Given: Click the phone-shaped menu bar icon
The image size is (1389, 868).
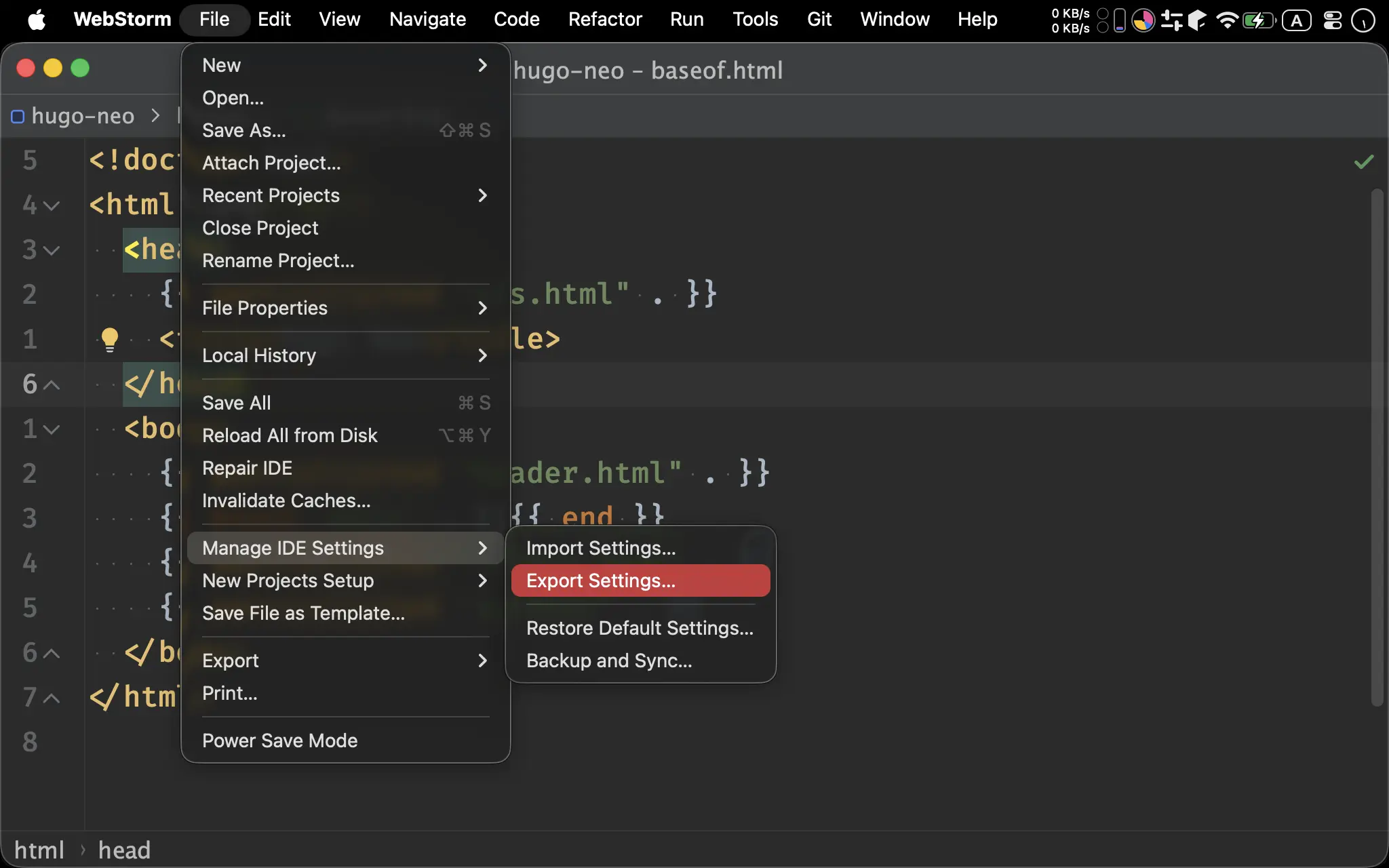Looking at the screenshot, I should click(x=1120, y=20).
